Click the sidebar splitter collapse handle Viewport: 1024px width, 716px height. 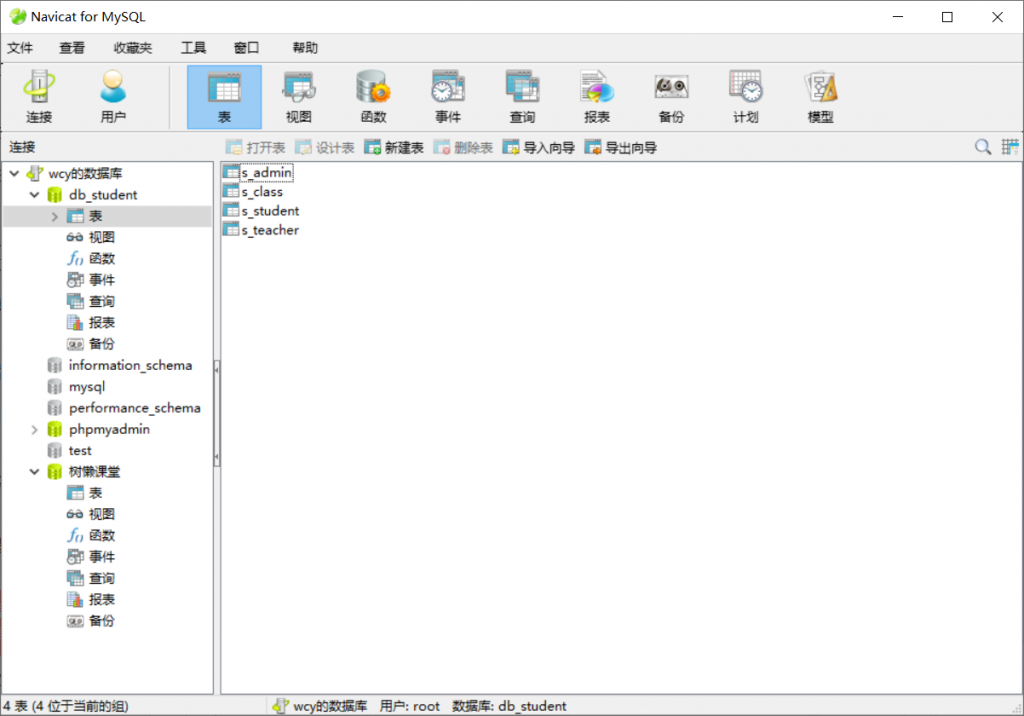217,414
